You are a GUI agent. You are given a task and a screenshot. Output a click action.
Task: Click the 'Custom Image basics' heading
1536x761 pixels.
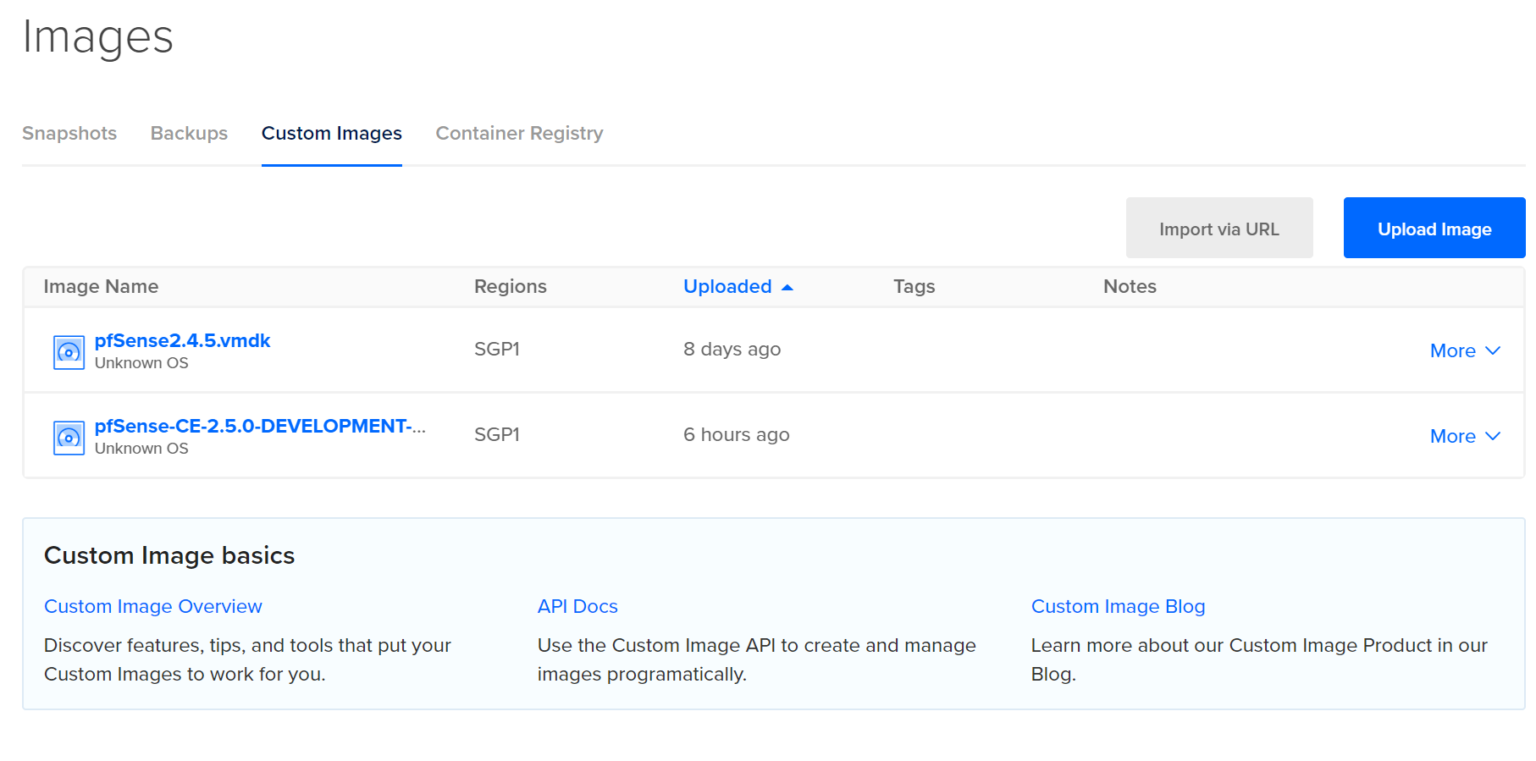(169, 555)
